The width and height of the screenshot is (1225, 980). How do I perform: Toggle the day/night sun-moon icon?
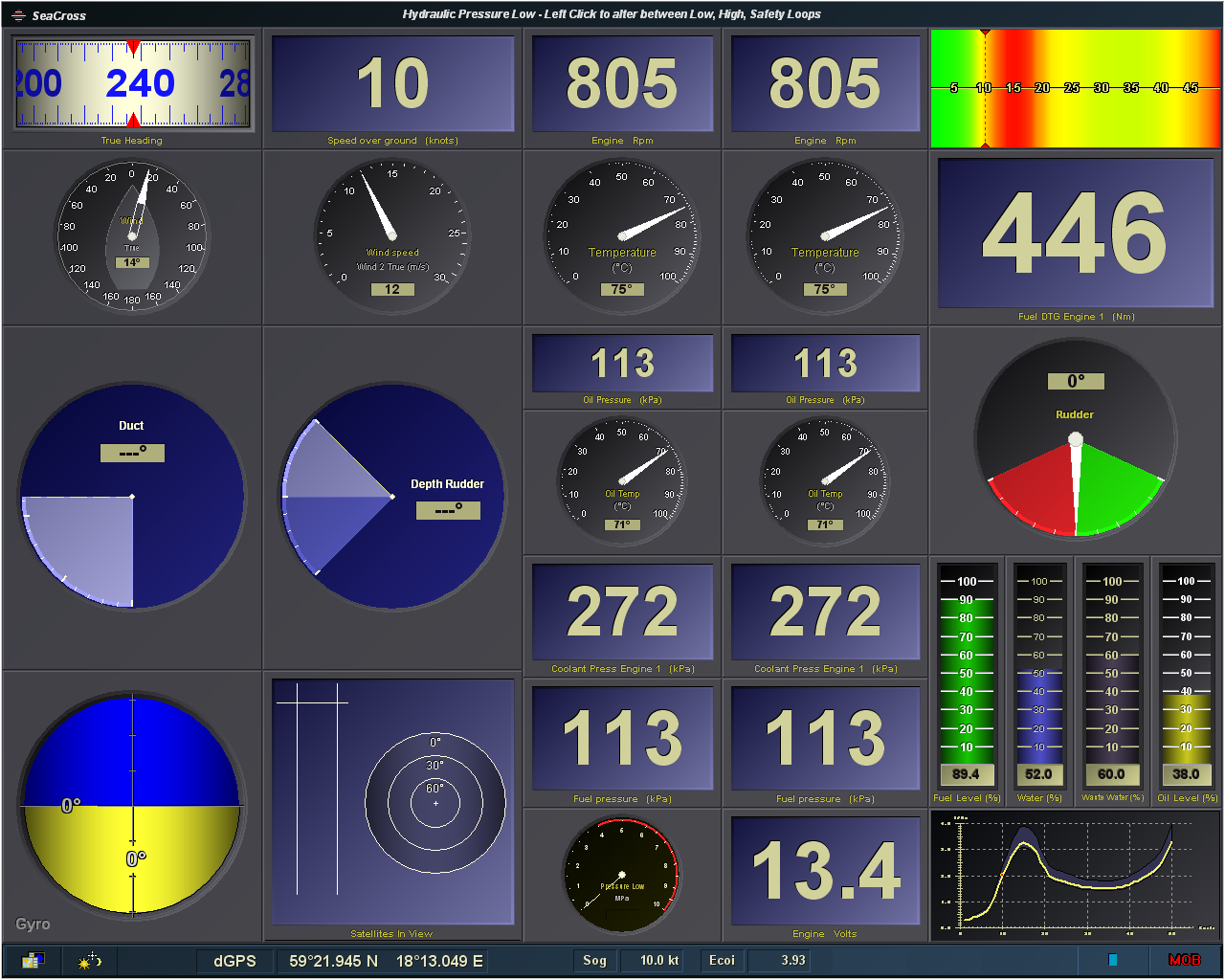coord(91,960)
